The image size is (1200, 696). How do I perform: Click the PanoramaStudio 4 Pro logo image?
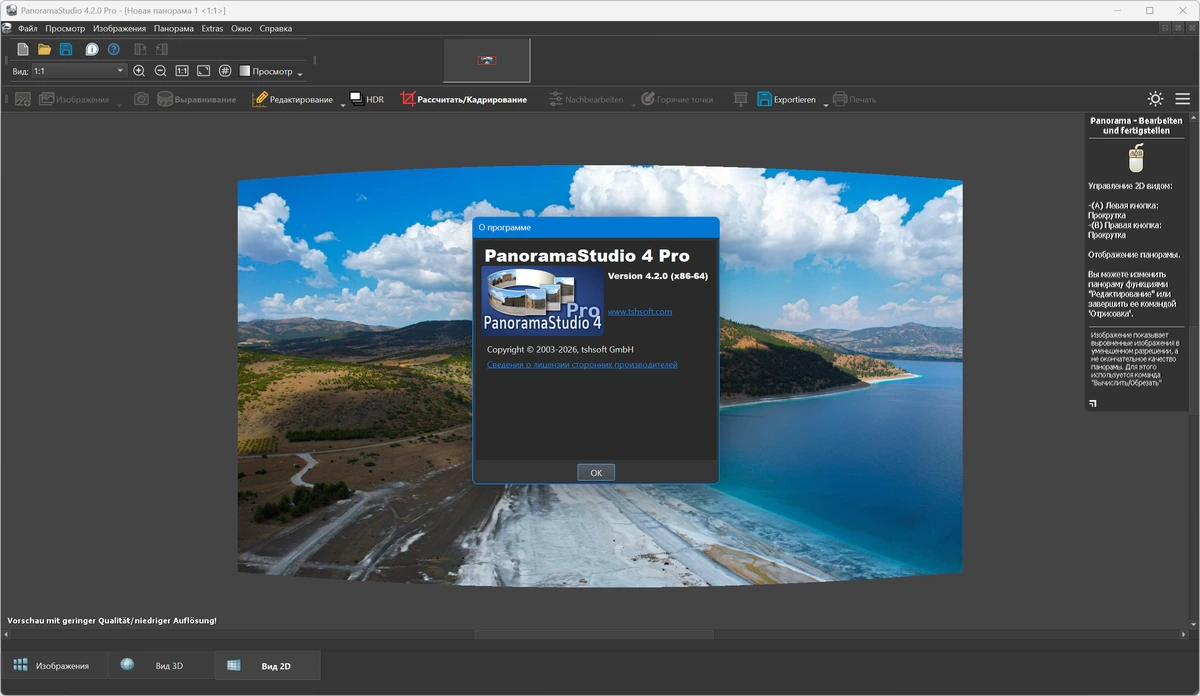pos(542,299)
